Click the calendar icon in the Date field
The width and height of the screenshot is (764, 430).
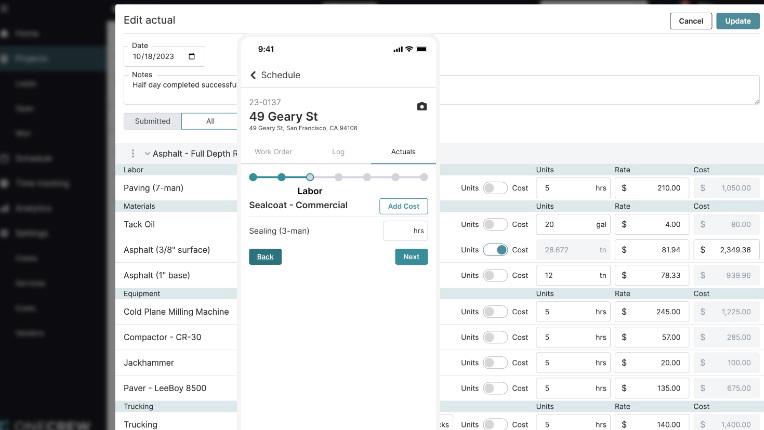[x=193, y=57]
